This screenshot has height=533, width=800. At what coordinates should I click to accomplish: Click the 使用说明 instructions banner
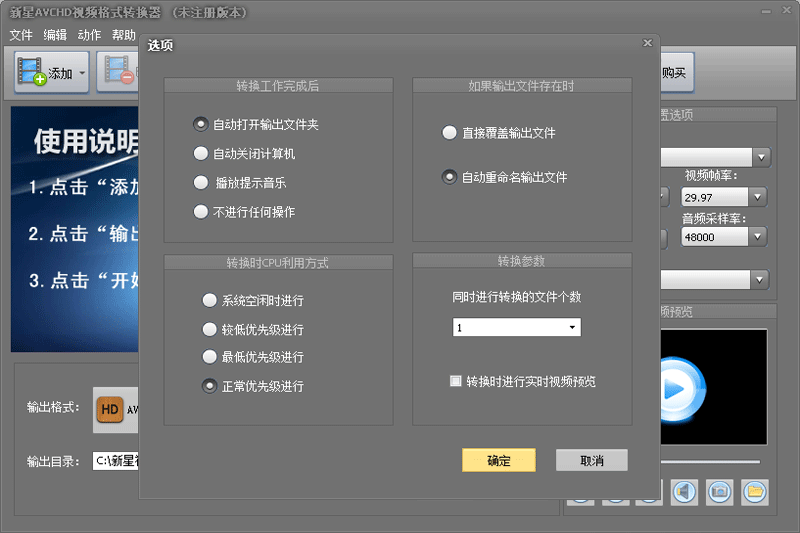pos(75,229)
